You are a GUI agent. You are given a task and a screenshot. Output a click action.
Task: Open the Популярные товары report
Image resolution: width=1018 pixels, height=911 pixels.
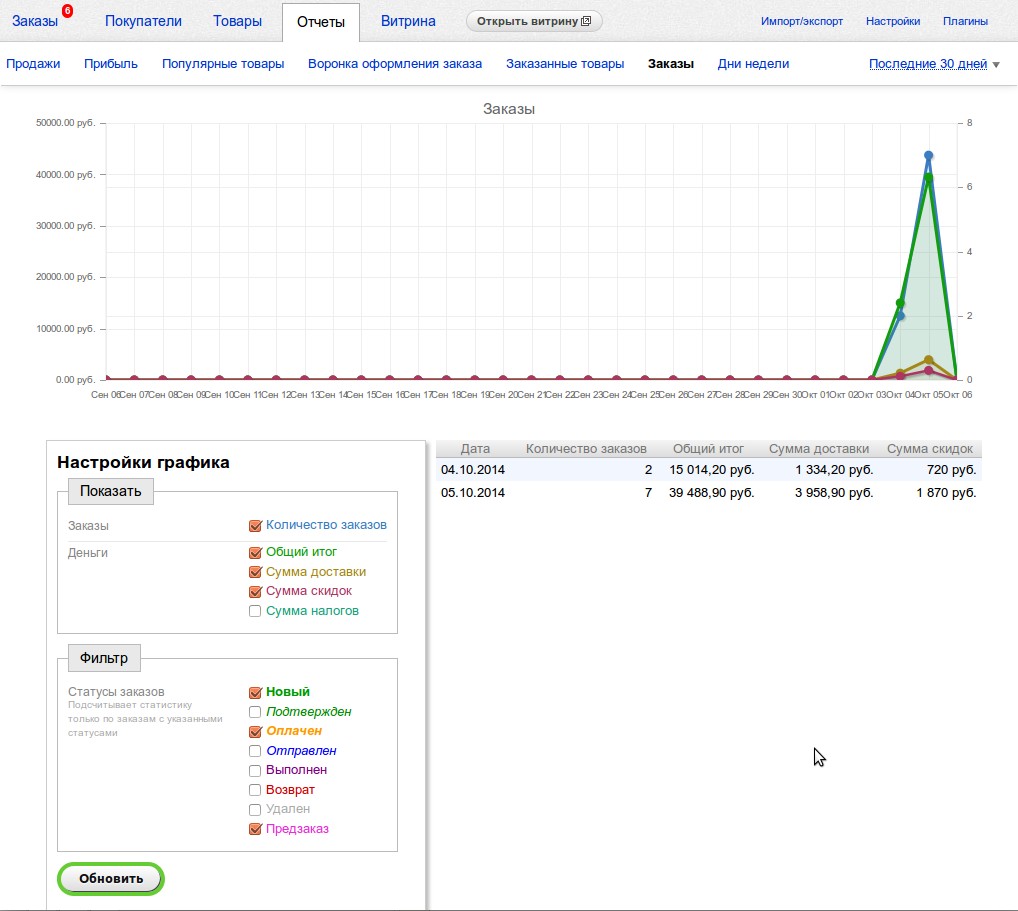pyautogui.click(x=223, y=64)
